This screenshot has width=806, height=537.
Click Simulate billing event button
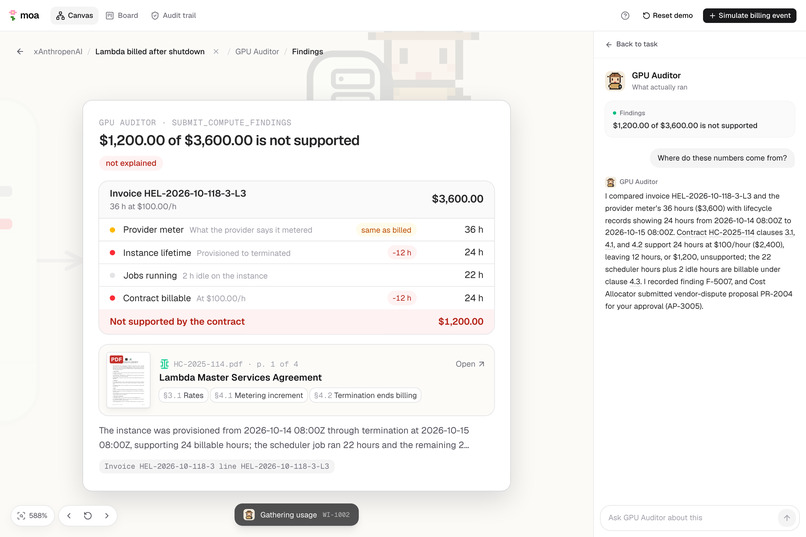point(749,15)
